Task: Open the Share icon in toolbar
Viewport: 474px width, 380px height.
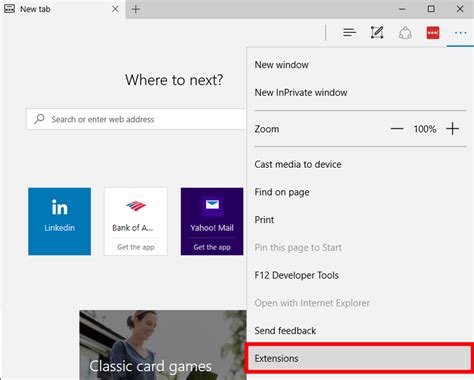Action: click(405, 33)
